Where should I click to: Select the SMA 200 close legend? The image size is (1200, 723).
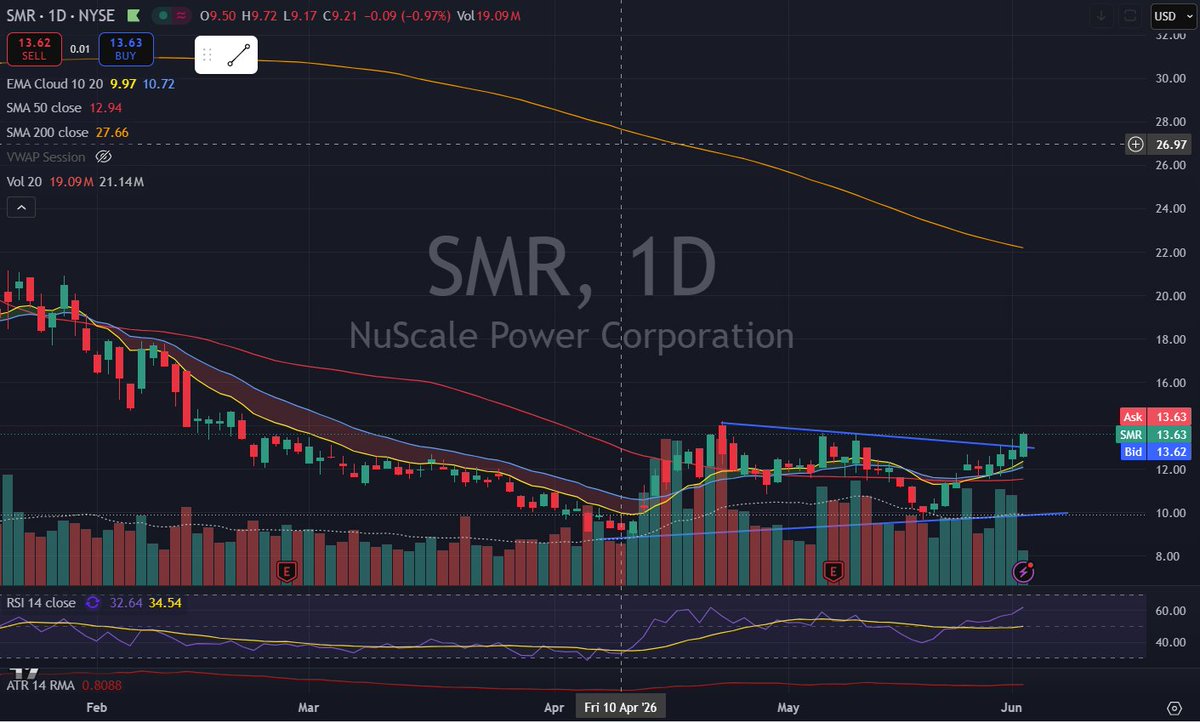point(47,132)
